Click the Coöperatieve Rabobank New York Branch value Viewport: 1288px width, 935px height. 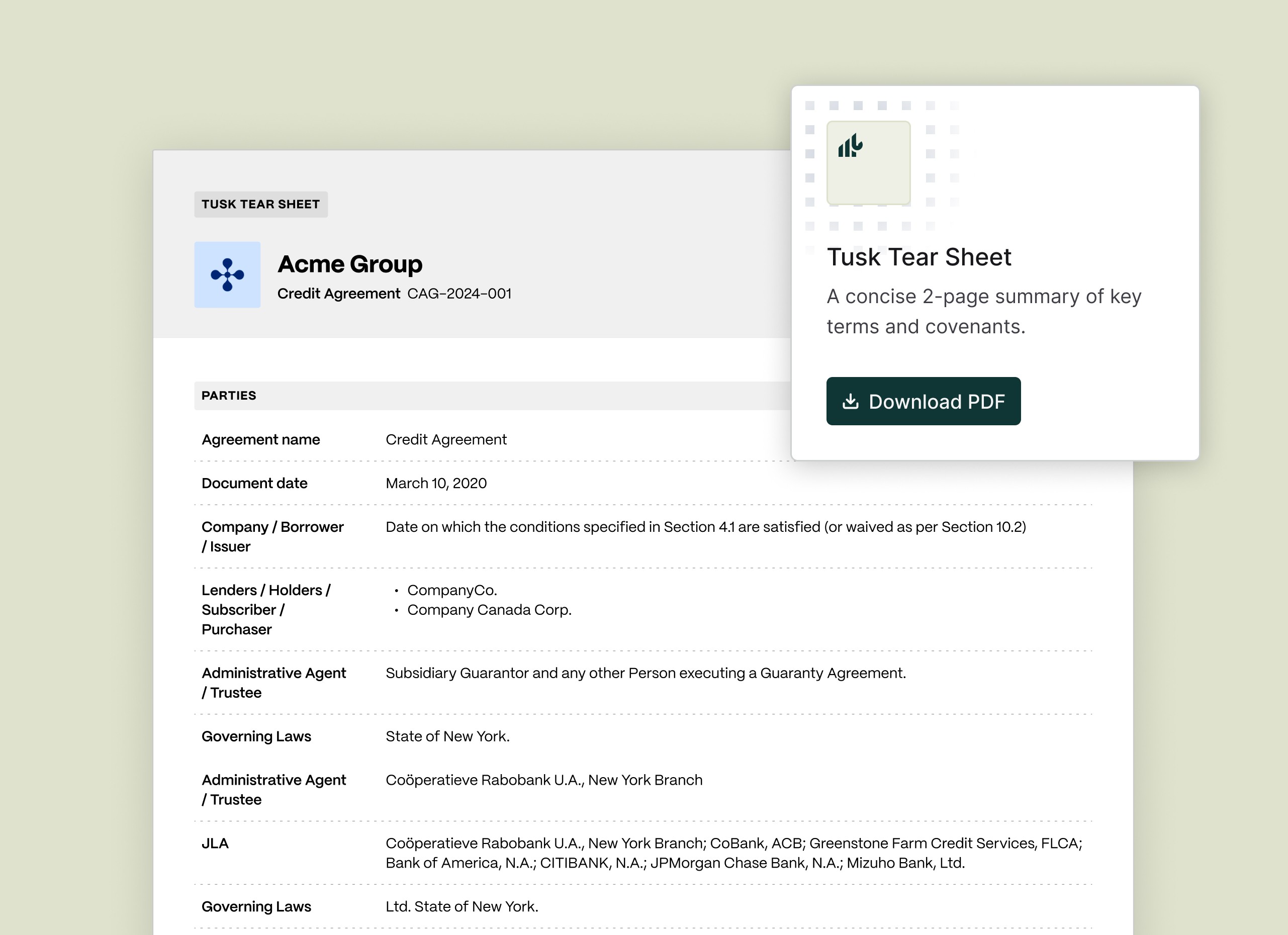point(544,780)
